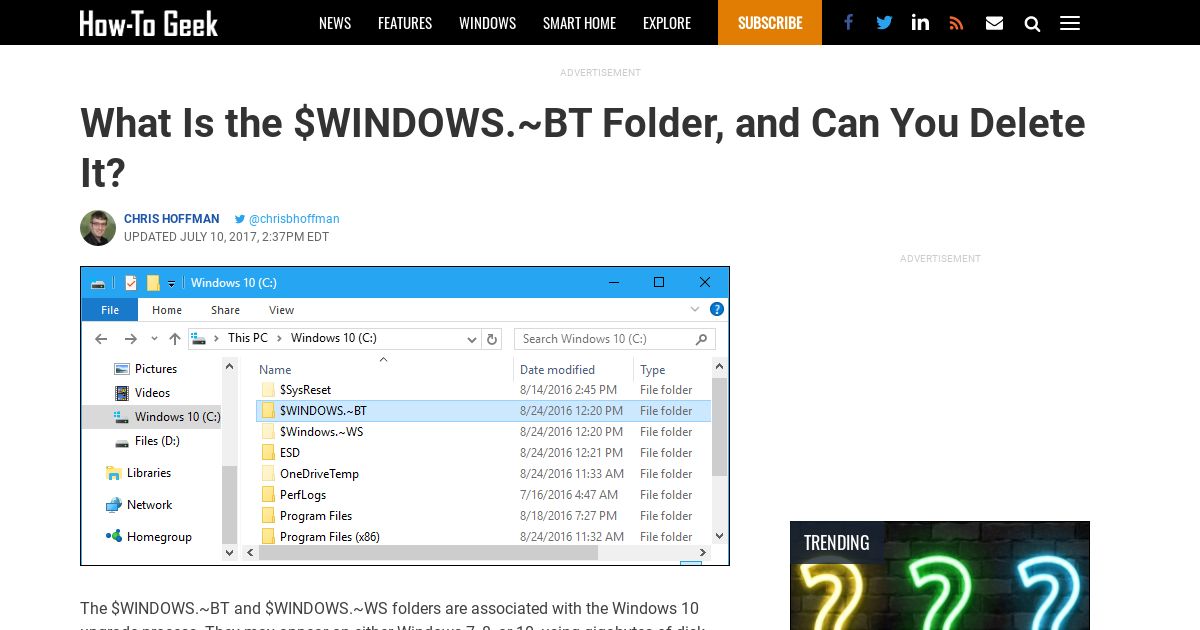The width and height of the screenshot is (1200, 630).
Task: Click horizontal scrollbar right arrow in file list
Action: (703, 552)
